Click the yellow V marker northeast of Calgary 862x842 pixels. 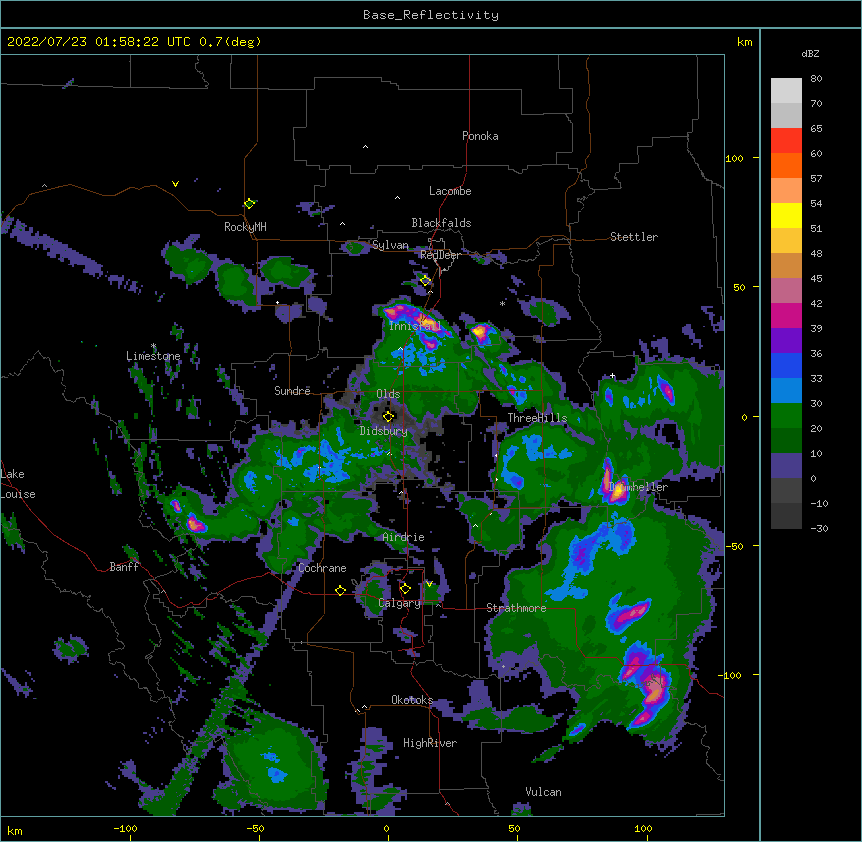coord(429,584)
